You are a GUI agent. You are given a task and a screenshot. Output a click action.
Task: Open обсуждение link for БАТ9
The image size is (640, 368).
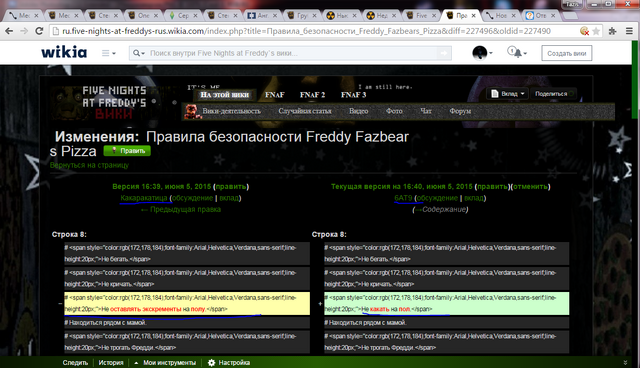(x=438, y=198)
